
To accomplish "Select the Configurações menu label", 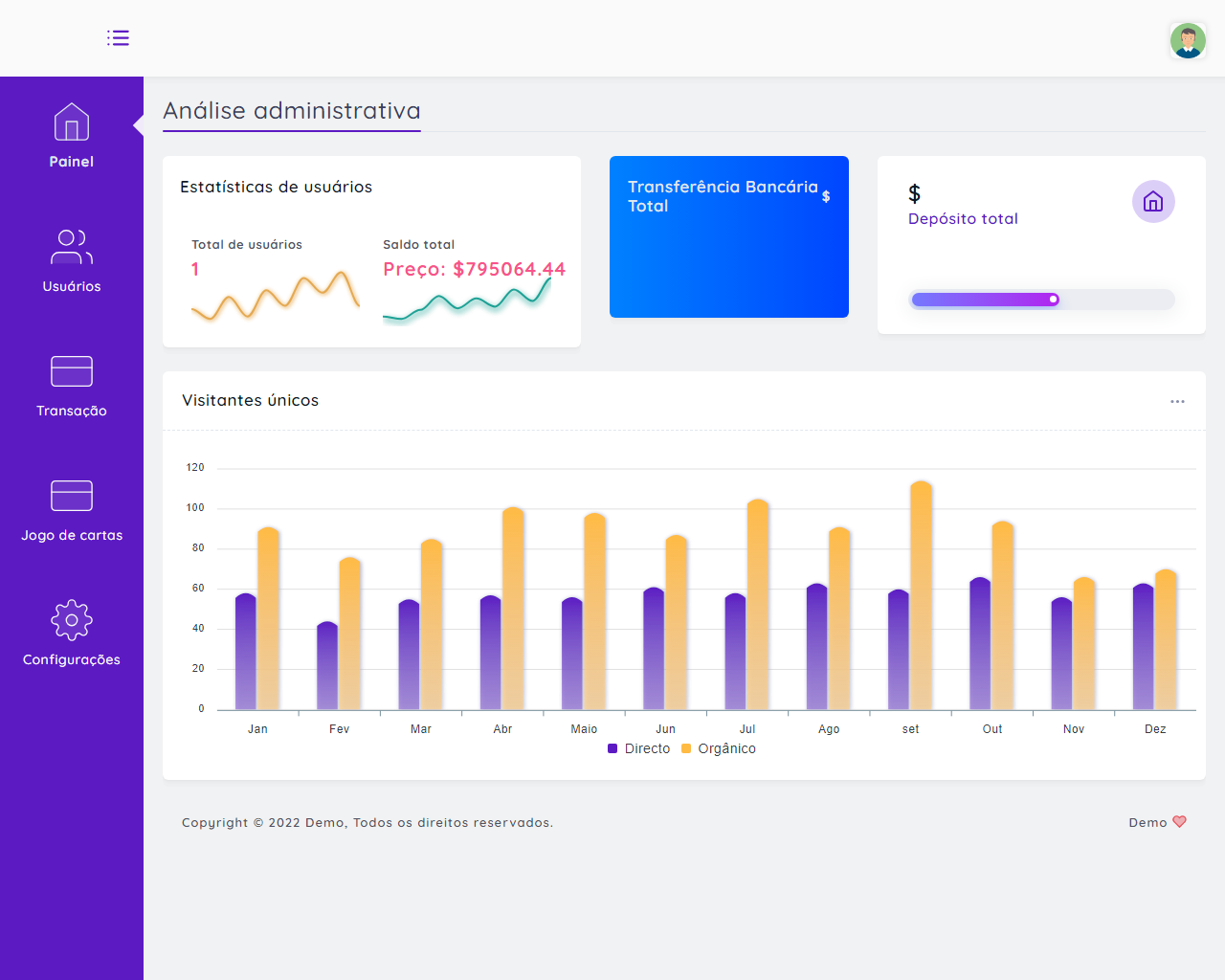I will point(72,659).
